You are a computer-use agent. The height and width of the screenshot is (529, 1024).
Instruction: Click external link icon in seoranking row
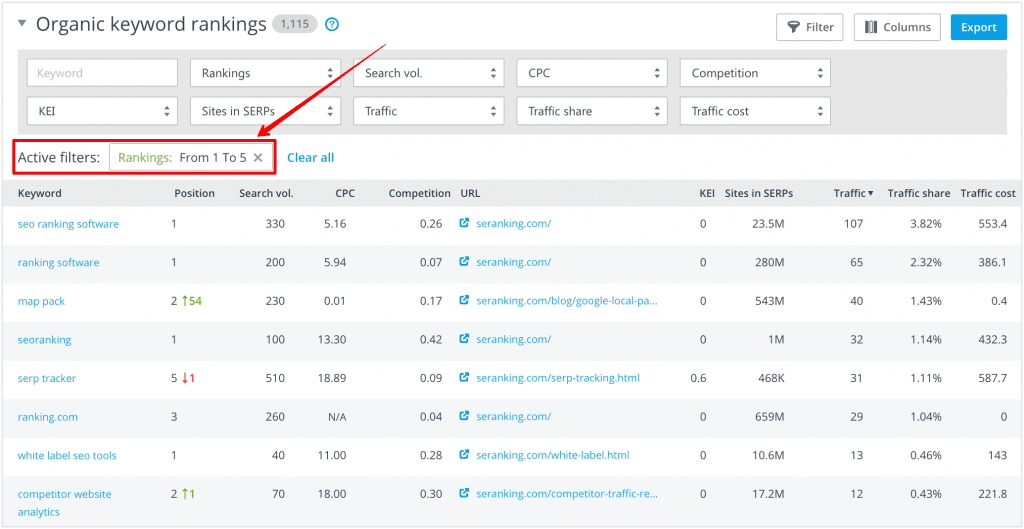click(464, 339)
